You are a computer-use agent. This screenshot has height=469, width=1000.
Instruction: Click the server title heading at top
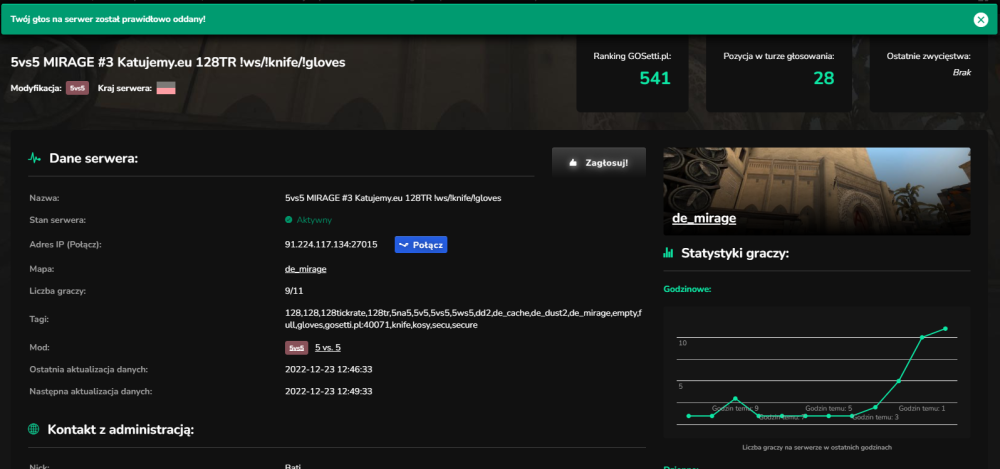point(178,63)
